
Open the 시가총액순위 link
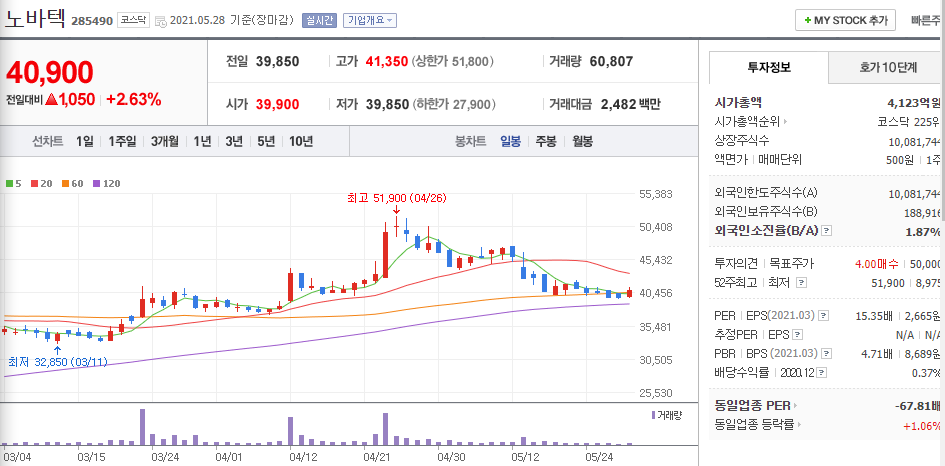pos(747,122)
